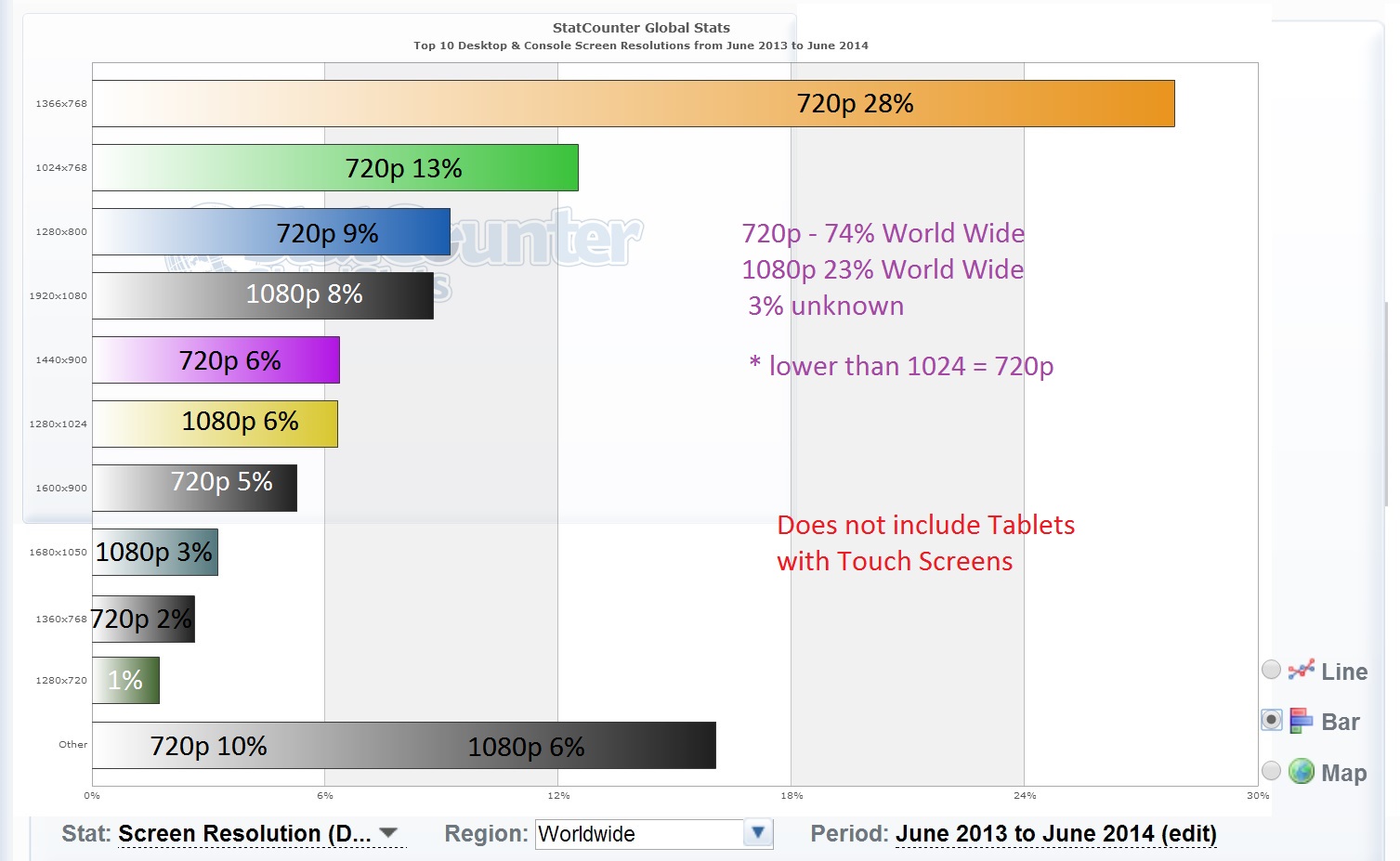Viewport: 1400px width, 861px height.
Task: Click the Bar label text
Action: (1341, 722)
